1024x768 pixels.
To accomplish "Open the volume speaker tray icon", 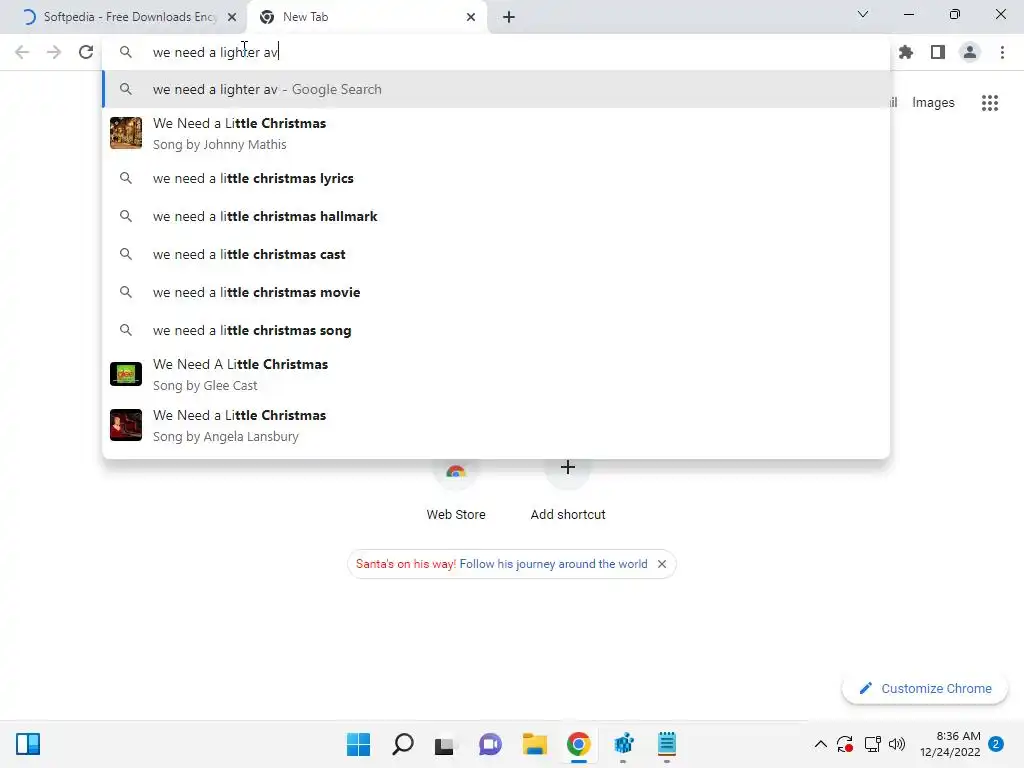I will 897,744.
